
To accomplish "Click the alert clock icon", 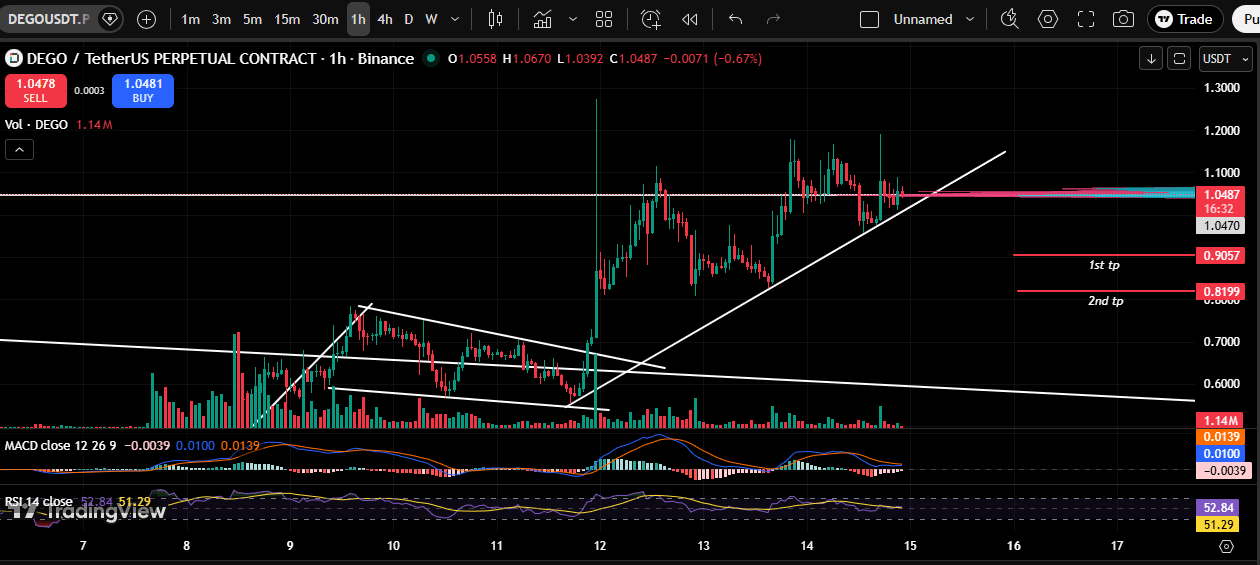I will (x=651, y=19).
